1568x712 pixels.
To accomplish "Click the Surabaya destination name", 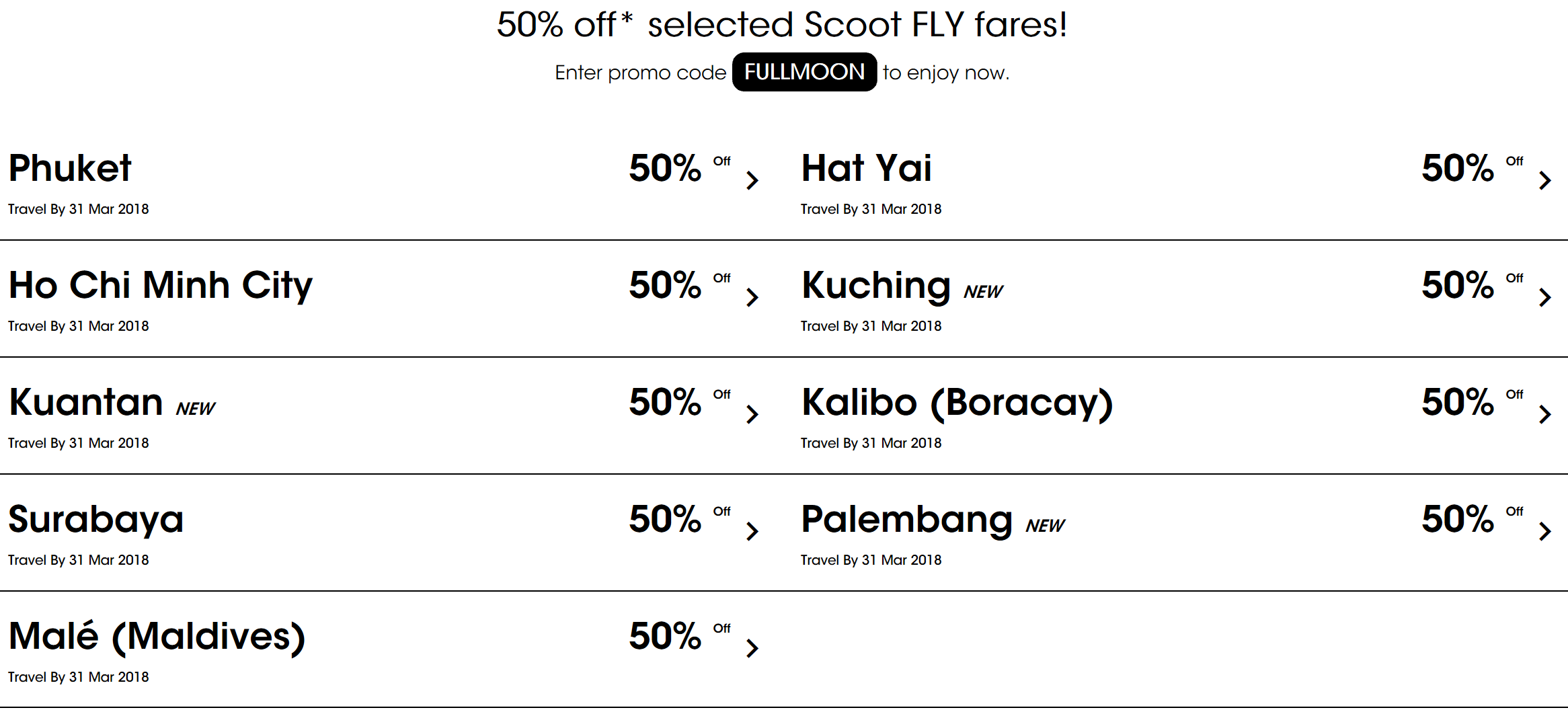I will (x=96, y=520).
